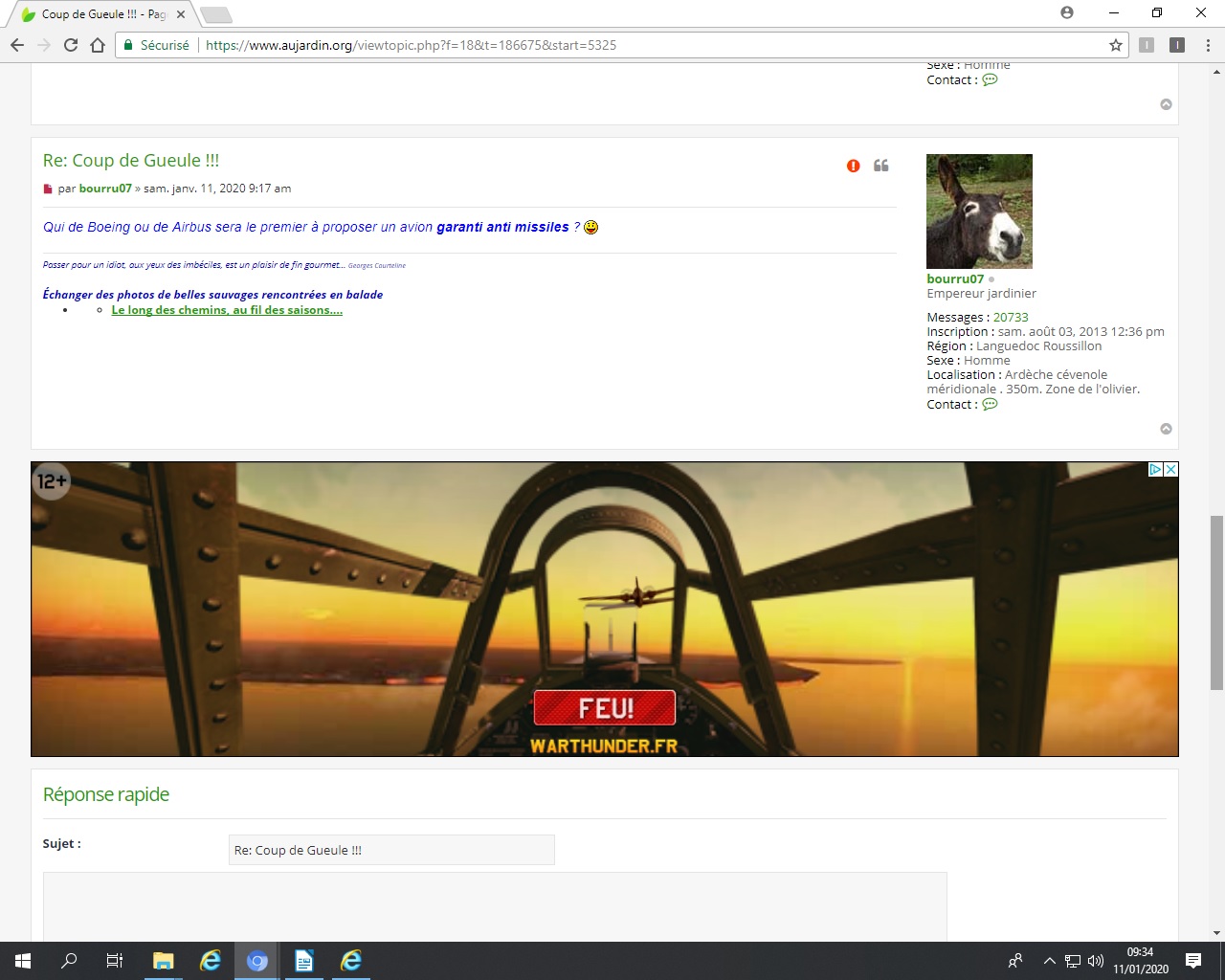Click the Sujet field in quick reply

click(391, 850)
